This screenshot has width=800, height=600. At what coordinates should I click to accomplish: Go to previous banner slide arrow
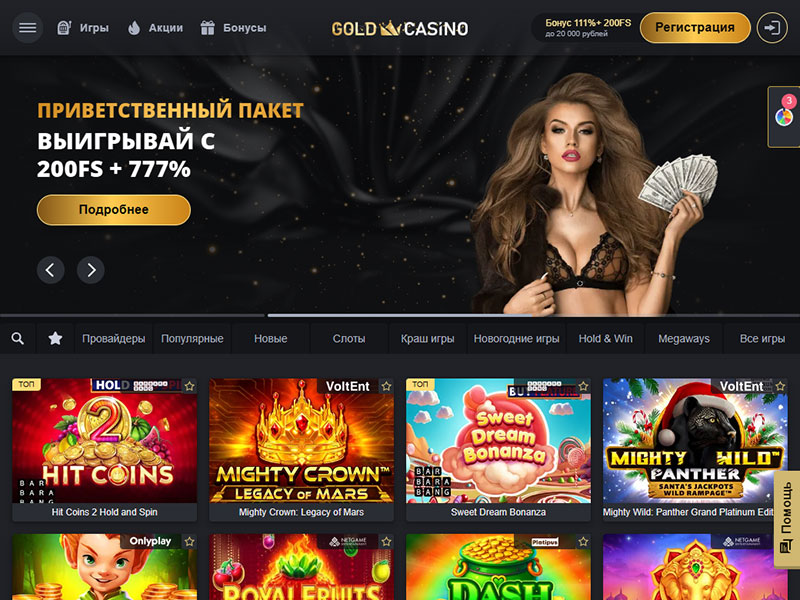point(51,269)
